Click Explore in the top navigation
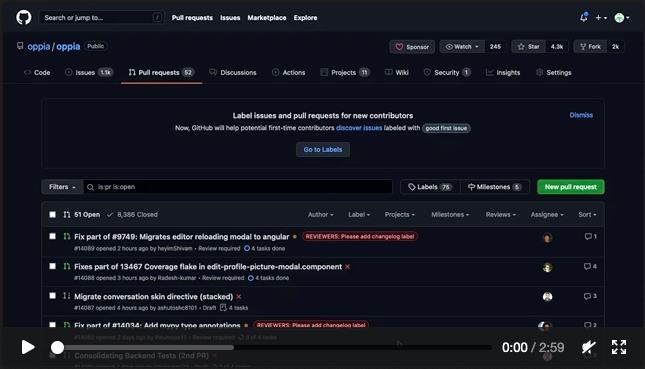Viewport: 645px width, 369px height. (x=305, y=18)
